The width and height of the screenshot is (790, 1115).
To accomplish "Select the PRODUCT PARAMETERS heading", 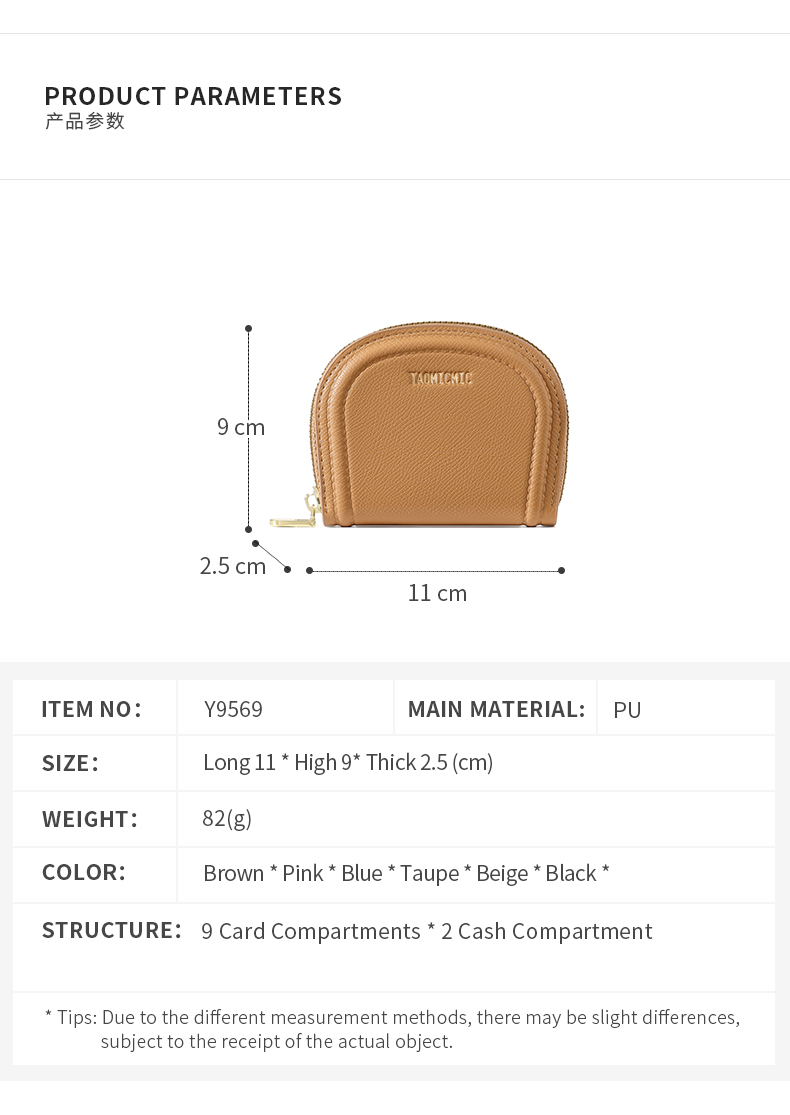I will (193, 97).
